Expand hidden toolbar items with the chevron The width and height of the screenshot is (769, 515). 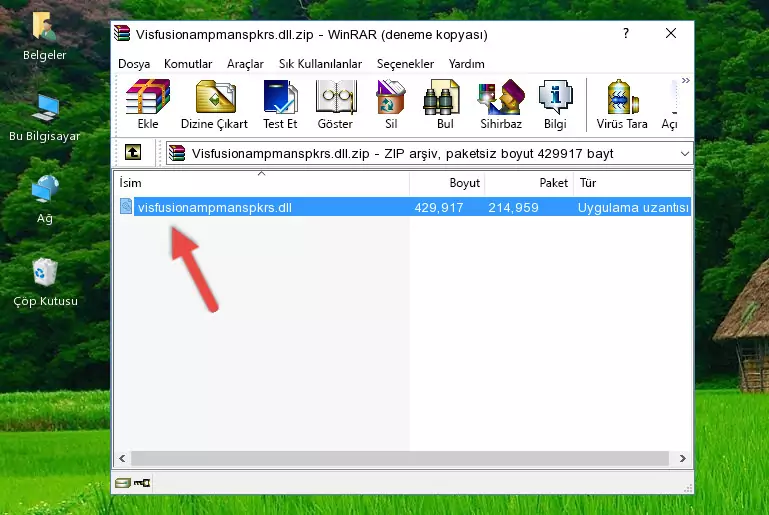[x=686, y=80]
